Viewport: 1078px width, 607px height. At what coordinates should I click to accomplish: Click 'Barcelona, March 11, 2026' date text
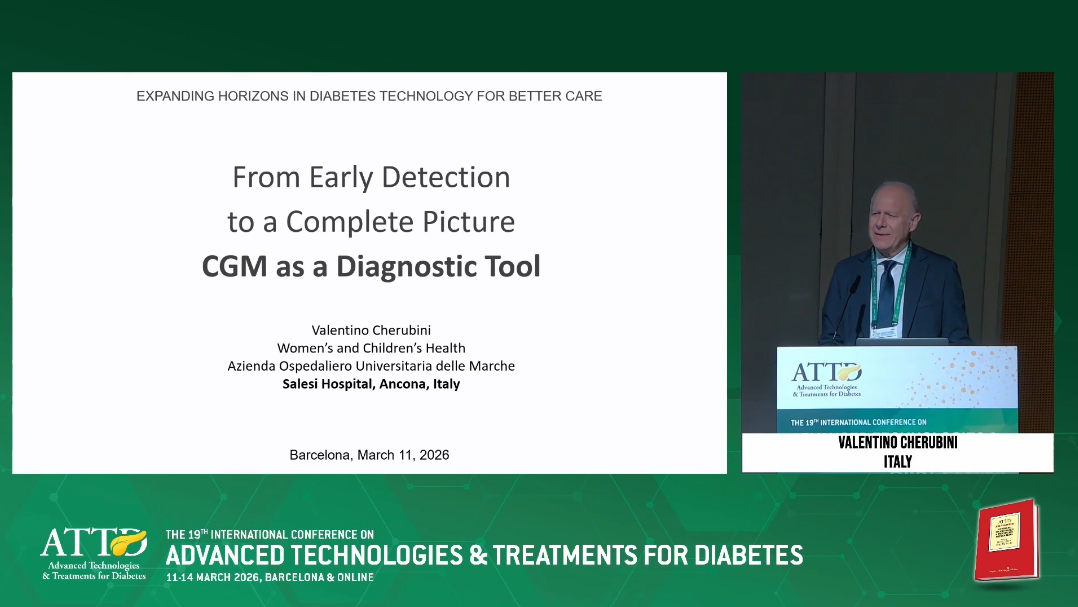pyautogui.click(x=369, y=455)
